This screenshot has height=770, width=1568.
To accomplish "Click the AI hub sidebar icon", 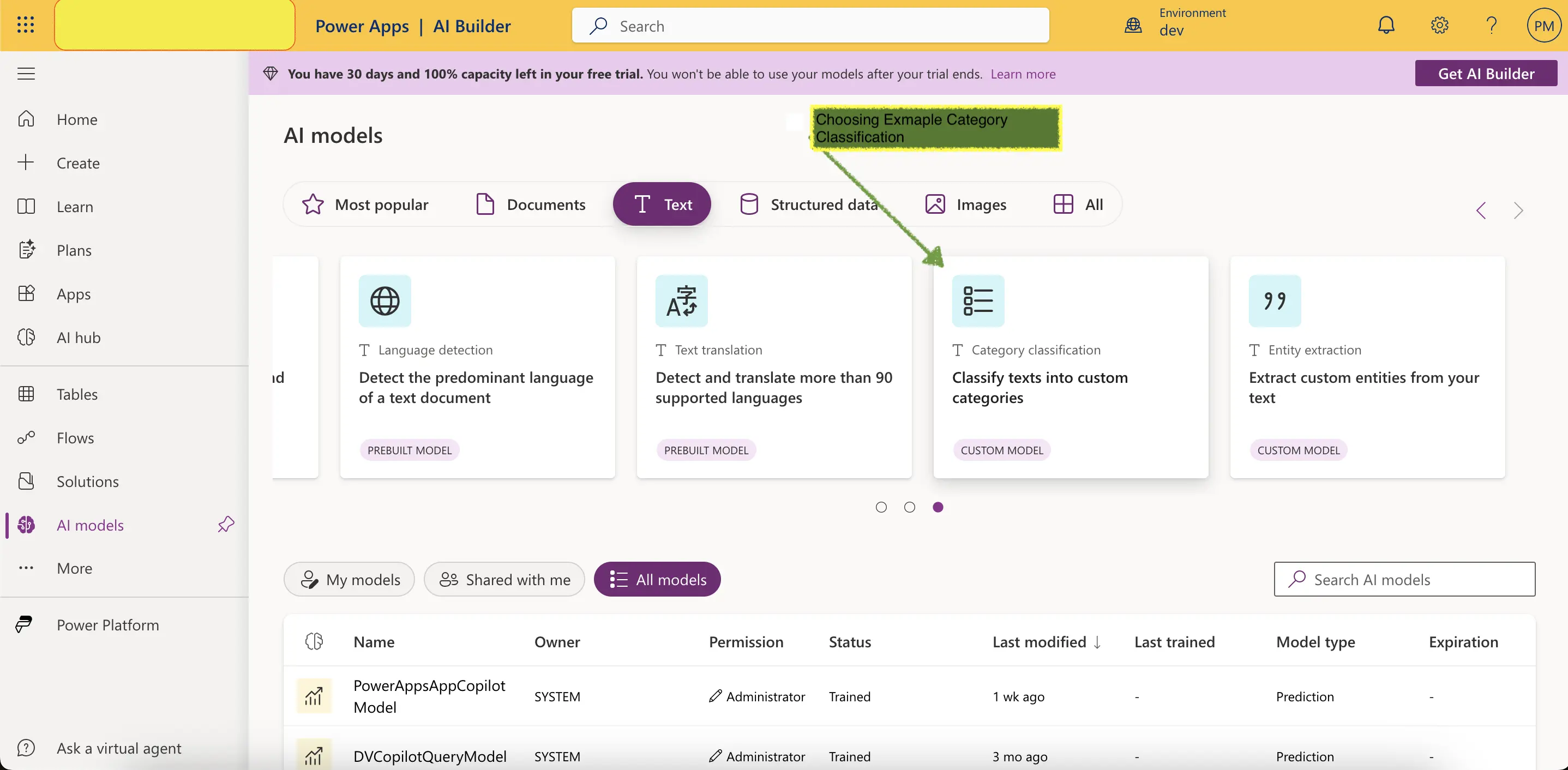I will pyautogui.click(x=27, y=337).
